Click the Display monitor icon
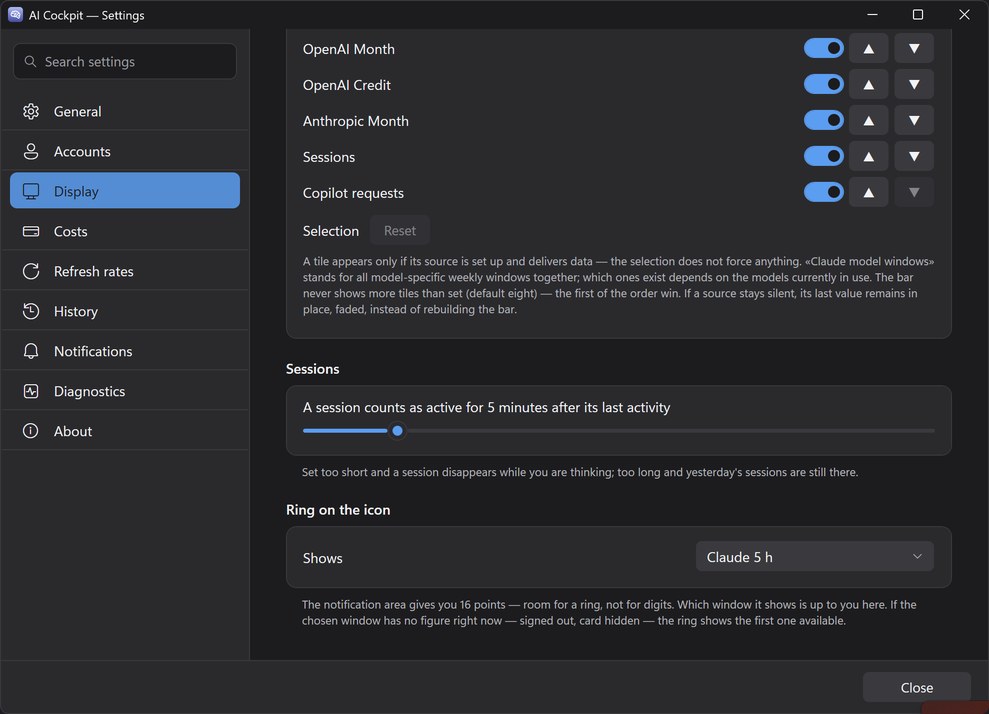Screen dimensions: 989x714 [x=31, y=191]
